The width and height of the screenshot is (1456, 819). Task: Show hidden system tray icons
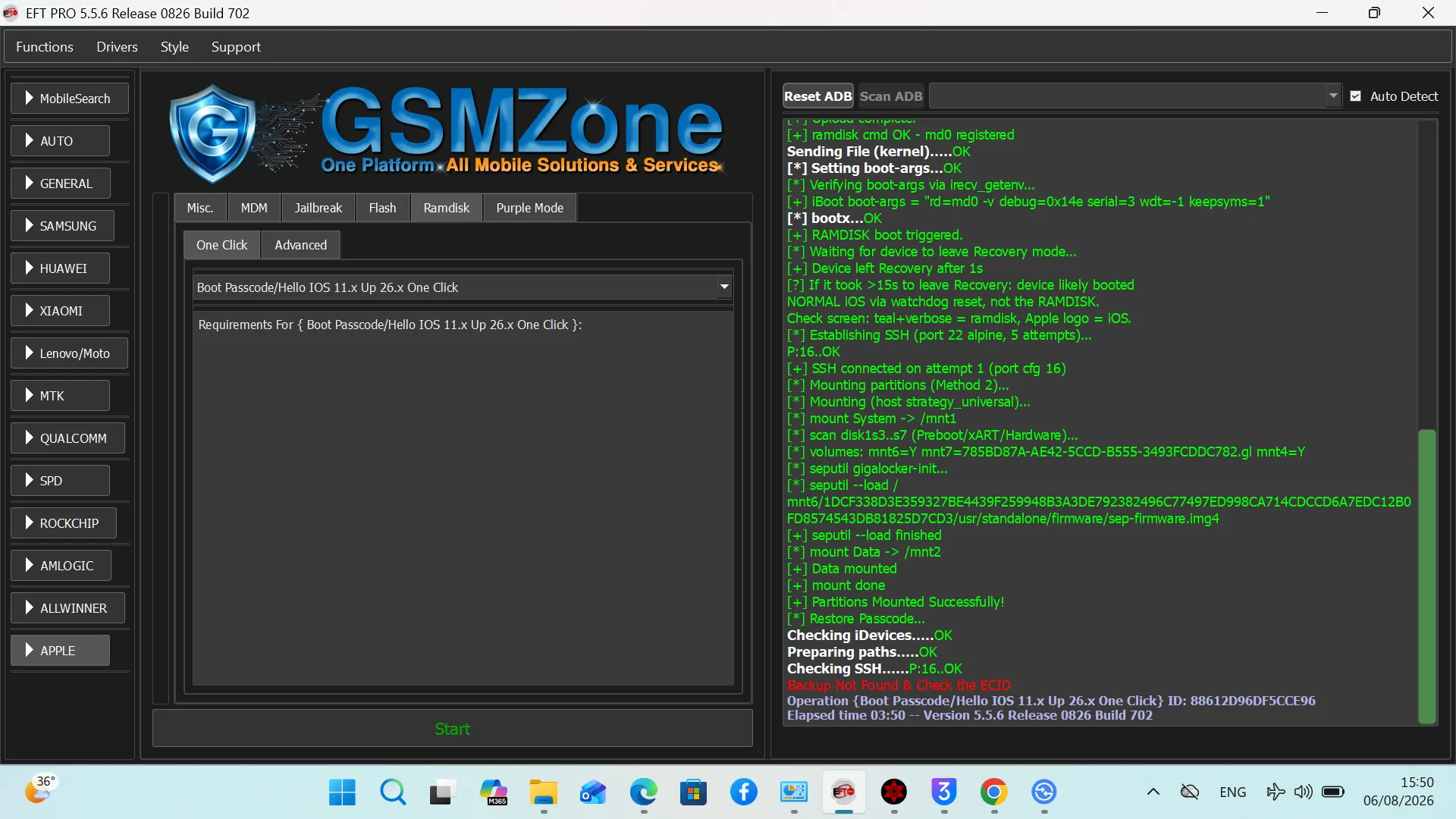pyautogui.click(x=1153, y=792)
